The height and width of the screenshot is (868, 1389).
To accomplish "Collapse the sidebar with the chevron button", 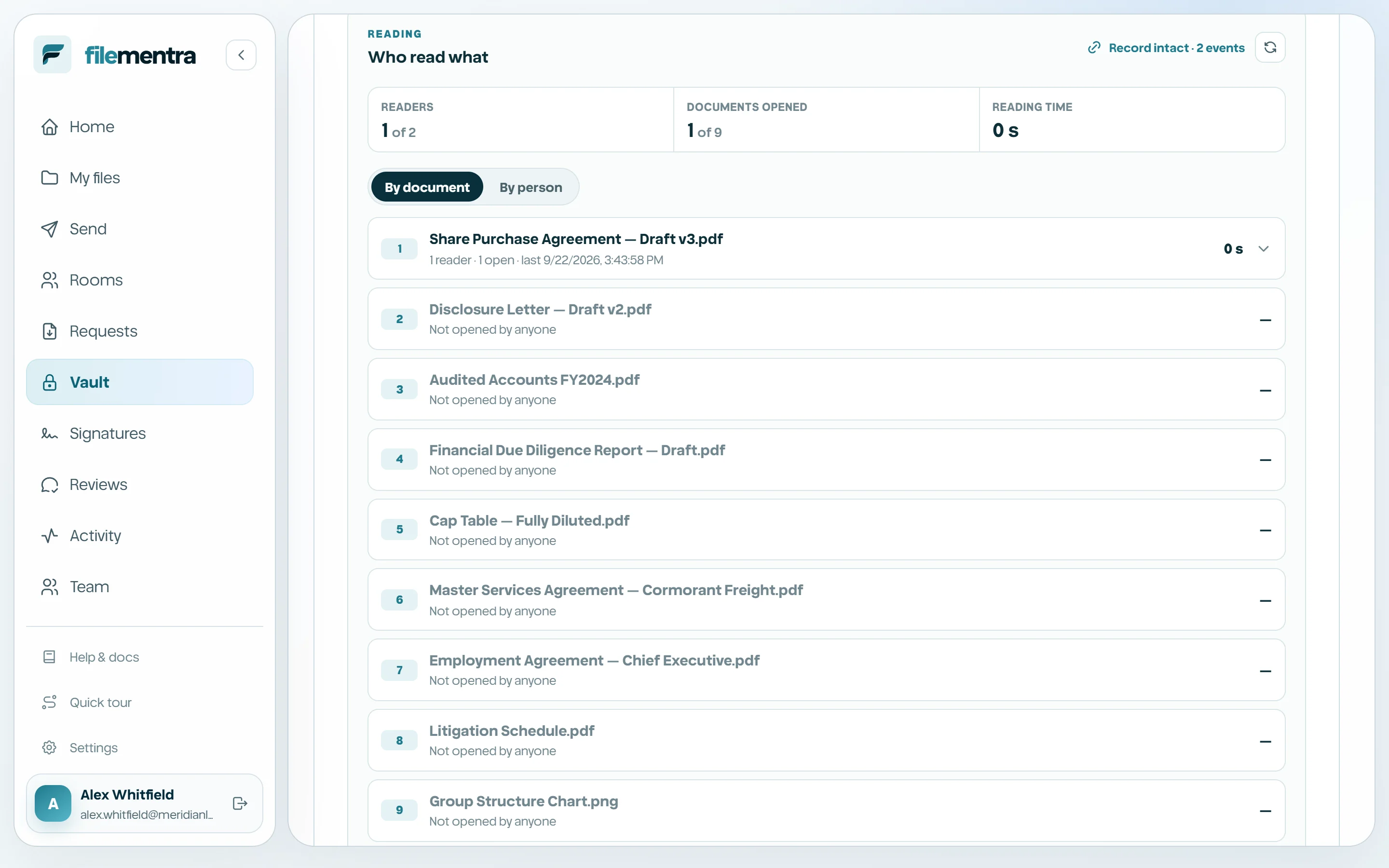I will point(241,55).
